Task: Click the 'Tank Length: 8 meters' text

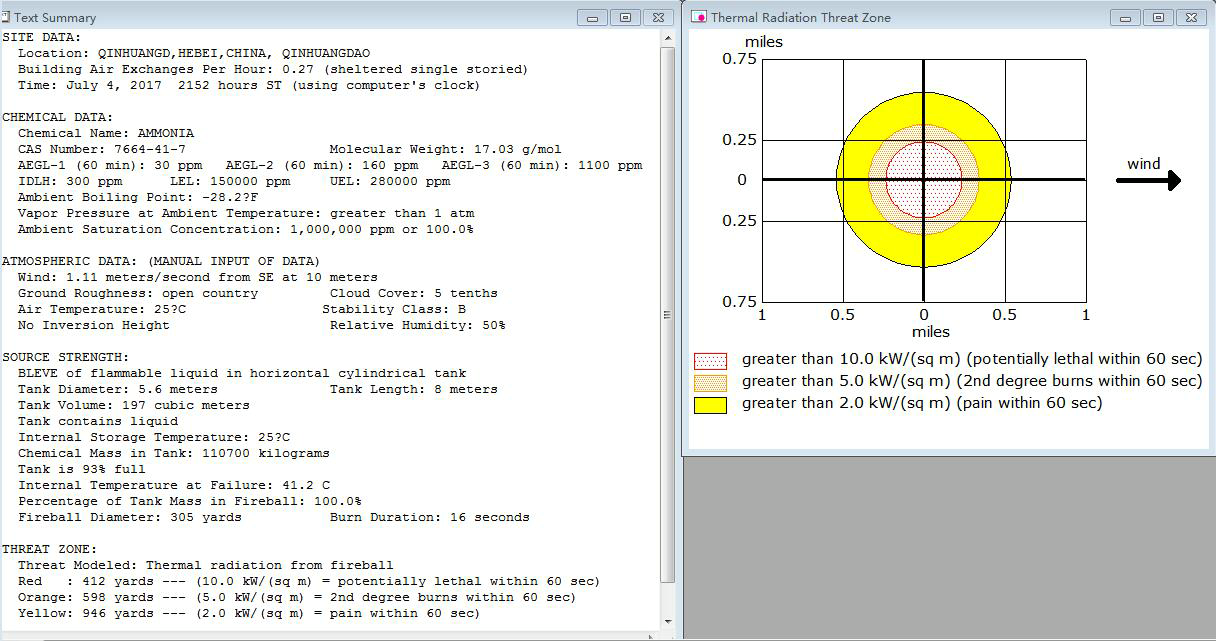Action: click(414, 389)
